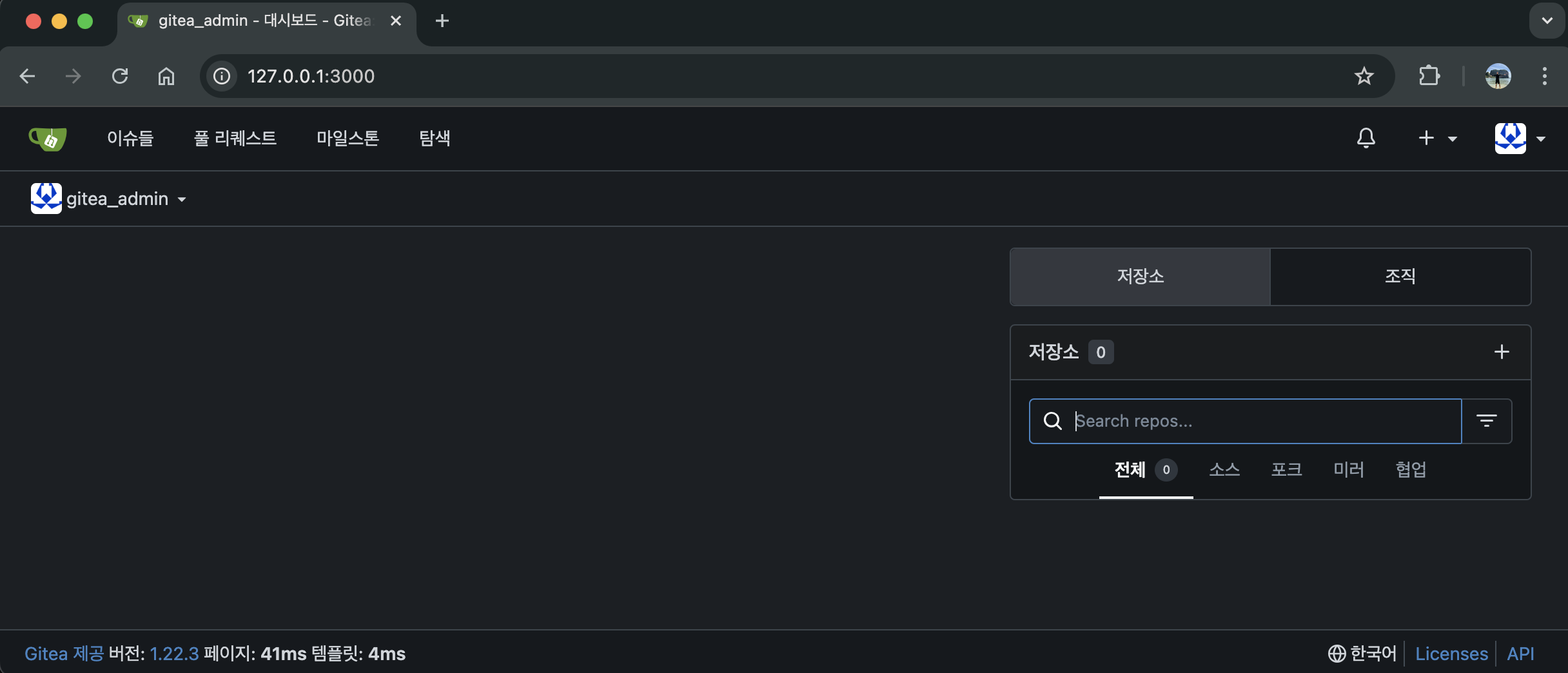Viewport: 1568px width, 673px height.
Task: Open the user avatar menu dropdown
Action: [1520, 138]
